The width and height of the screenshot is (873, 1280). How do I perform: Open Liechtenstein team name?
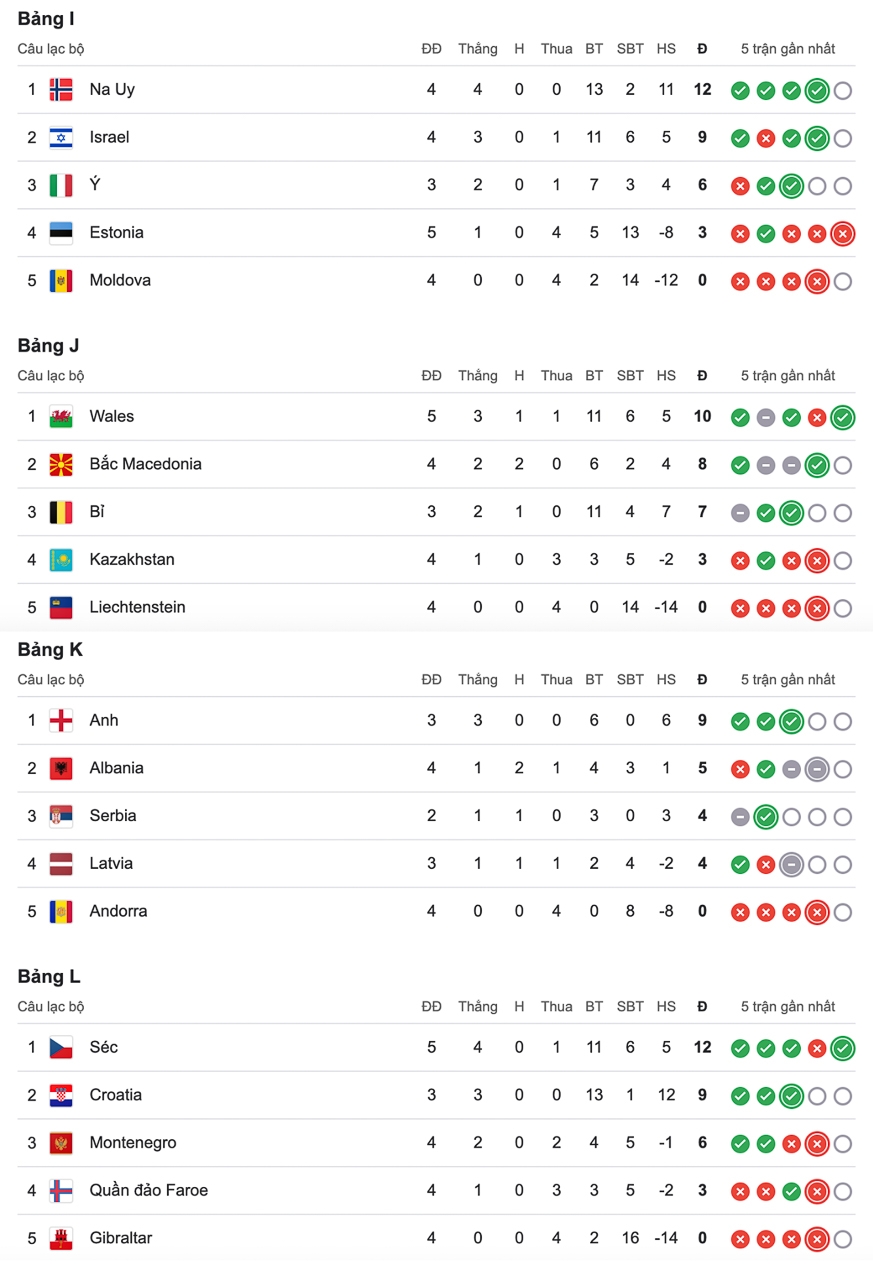click(137, 607)
